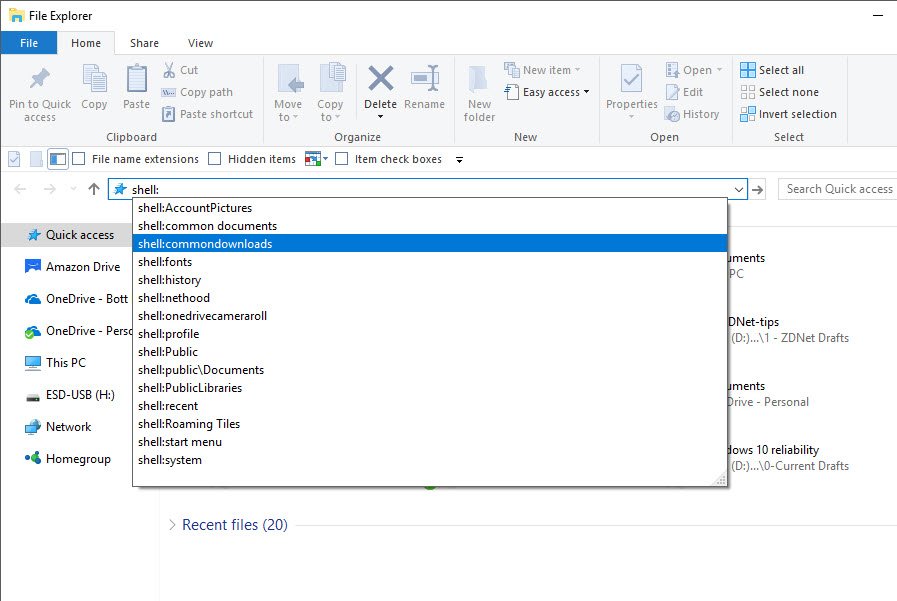
Task: Open the dropdown beside the colored grid icon
Action: click(326, 158)
